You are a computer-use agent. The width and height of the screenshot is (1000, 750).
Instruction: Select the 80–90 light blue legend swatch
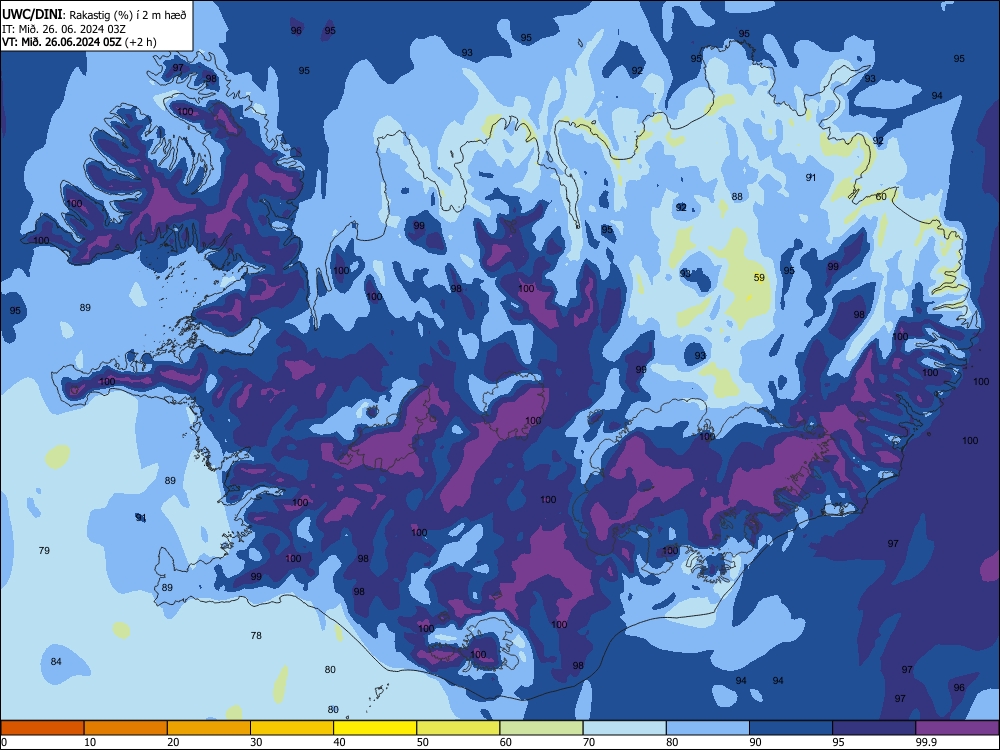pyautogui.click(x=708, y=728)
